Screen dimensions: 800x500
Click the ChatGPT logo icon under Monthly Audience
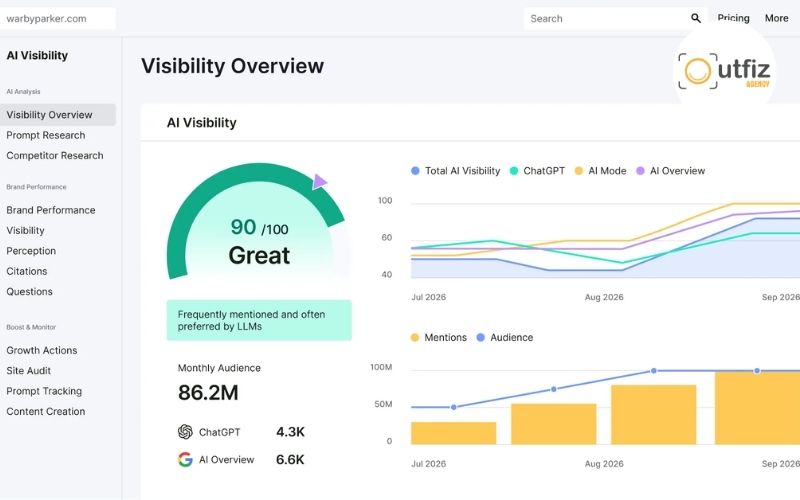pyautogui.click(x=185, y=432)
